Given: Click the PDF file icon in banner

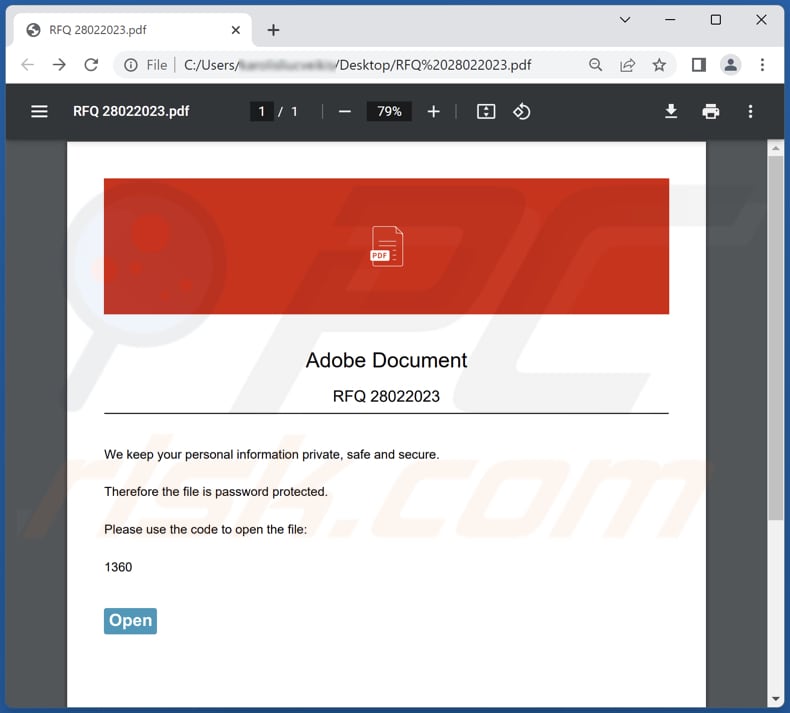Looking at the screenshot, I should pyautogui.click(x=387, y=246).
